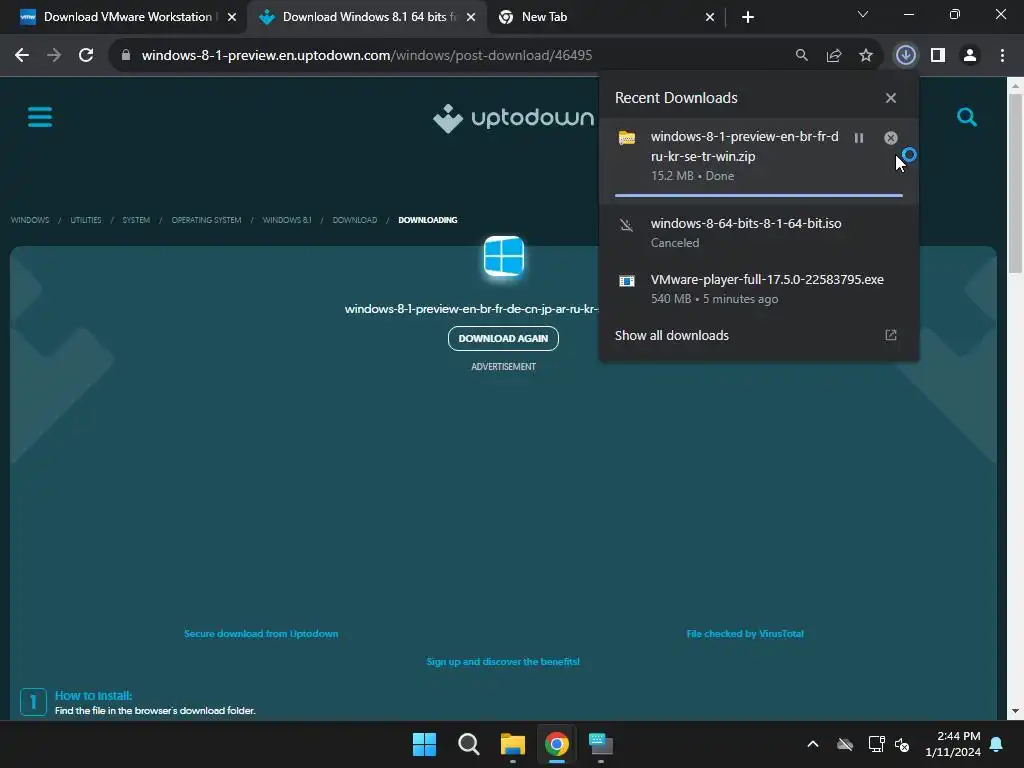Click the Windows 8.1 app icon

(504, 256)
